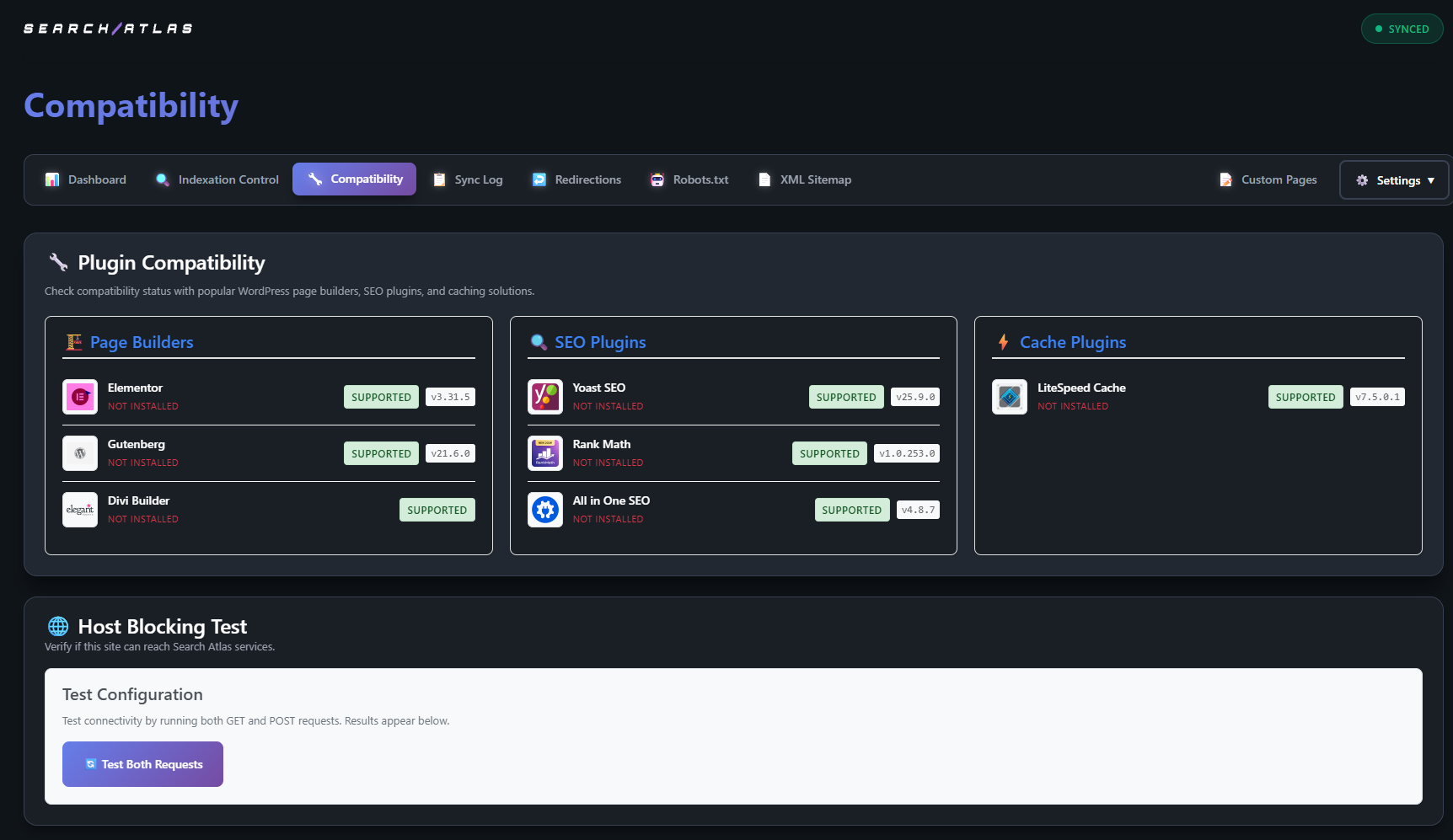Screen dimensions: 1453x840
Task: Click All in One SEO v4.8.7 tag
Action: (x=918, y=510)
